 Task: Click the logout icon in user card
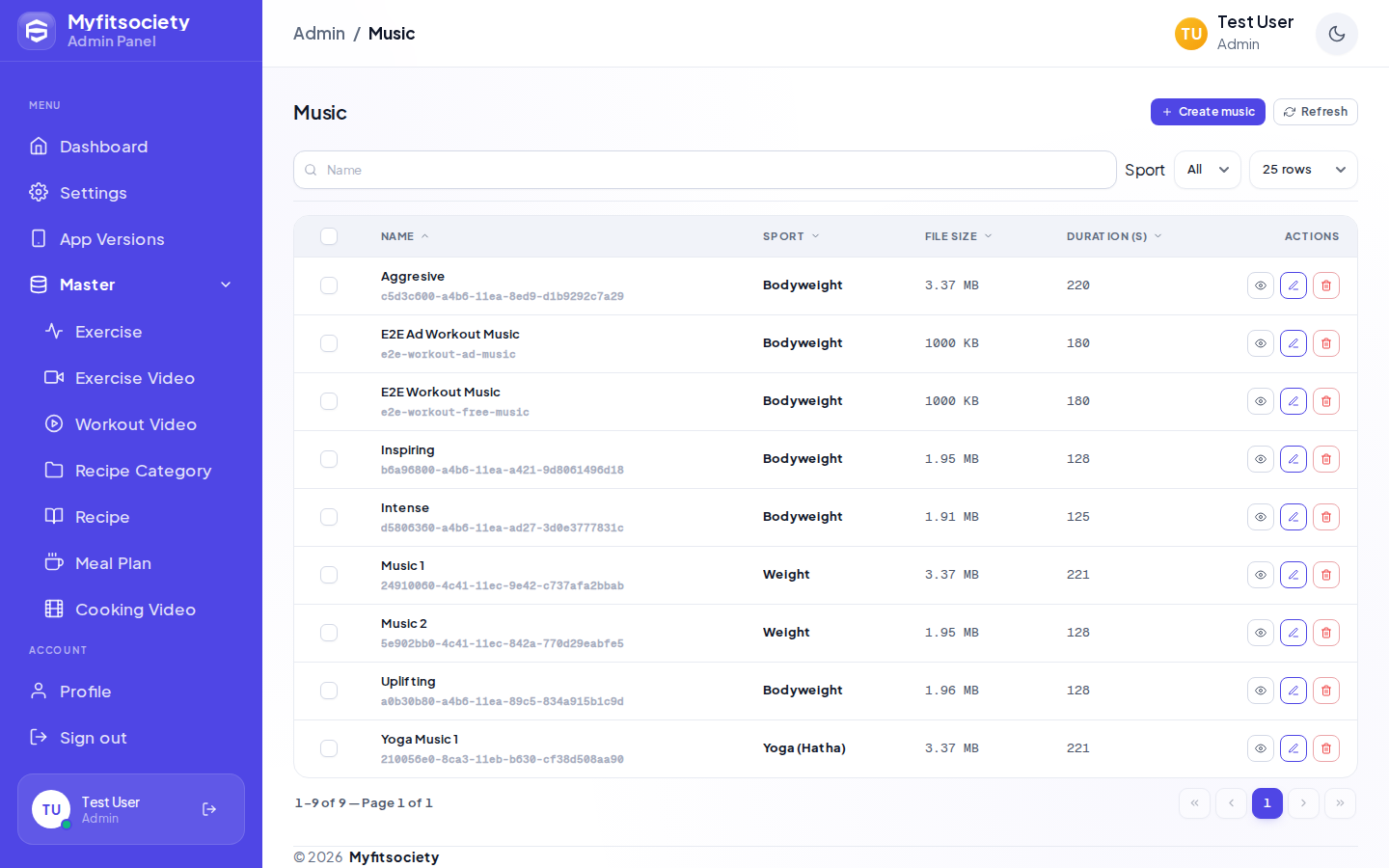(209, 809)
